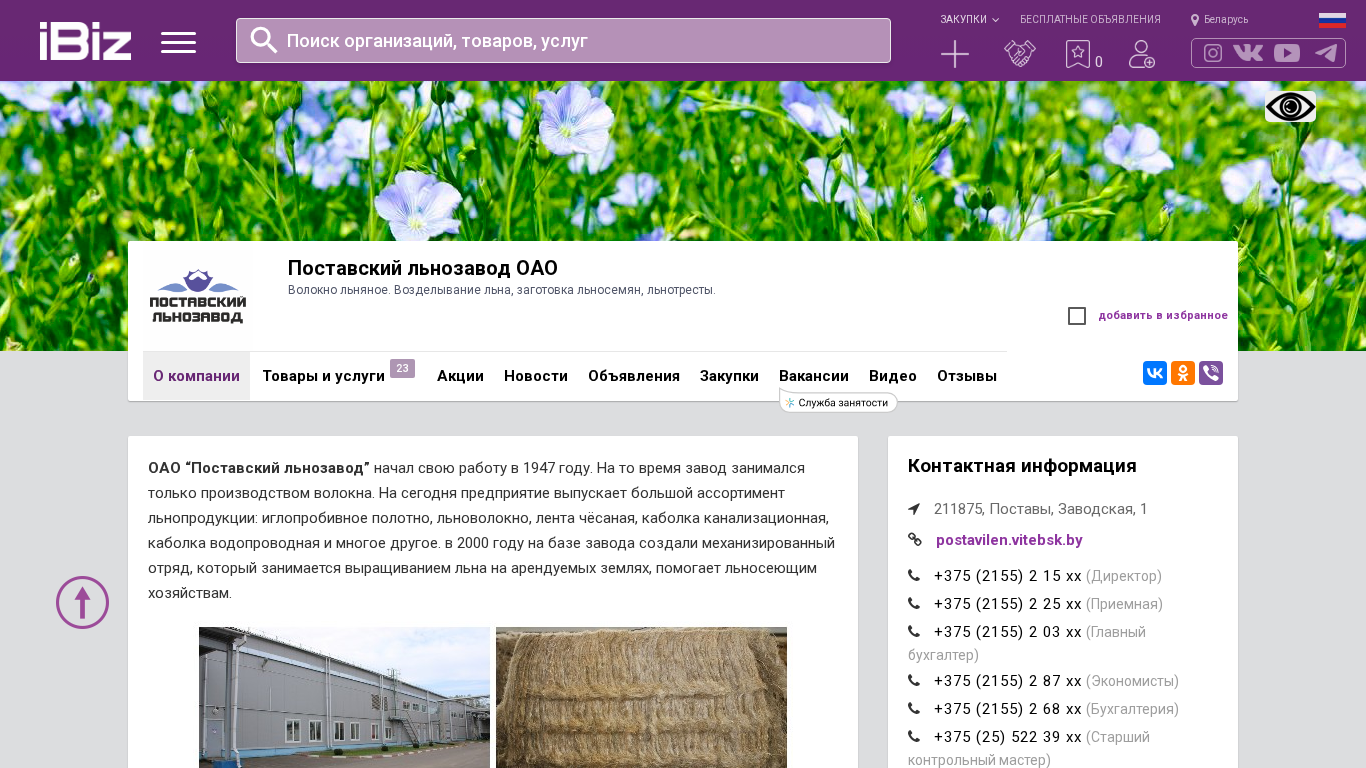
Task: Click the Контактная информация heading
Action: (1022, 466)
